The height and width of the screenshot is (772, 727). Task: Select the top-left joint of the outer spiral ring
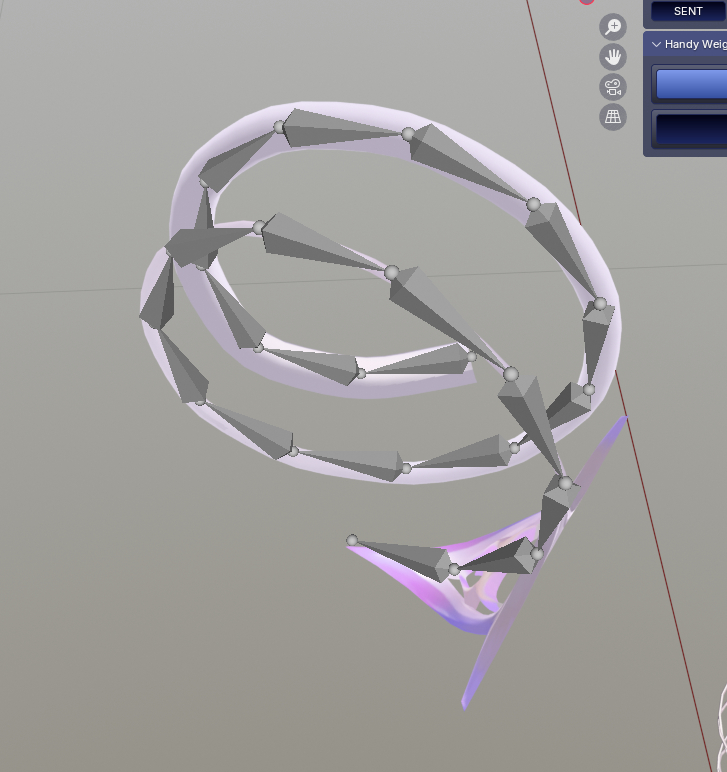pos(280,127)
